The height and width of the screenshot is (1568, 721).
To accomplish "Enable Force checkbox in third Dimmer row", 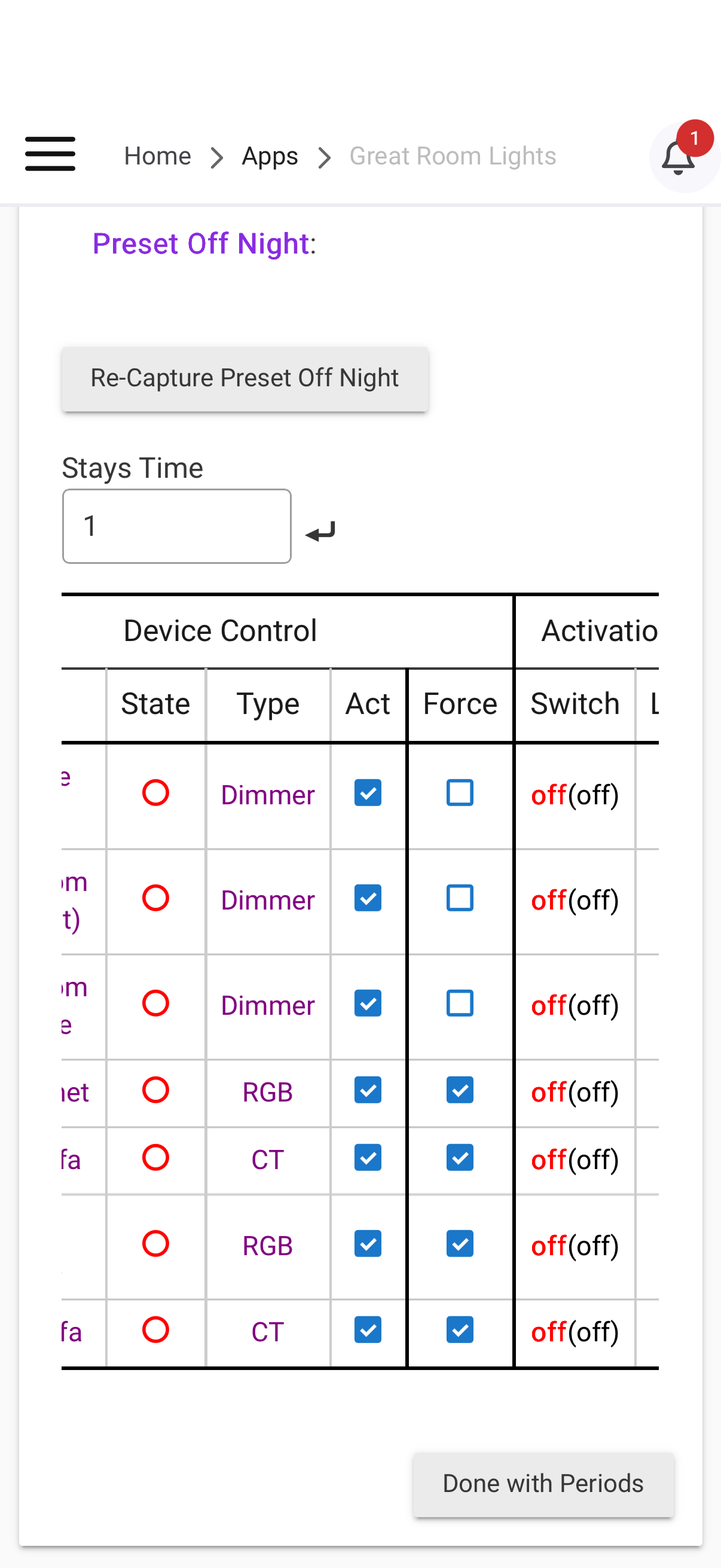I will coord(460,1003).
